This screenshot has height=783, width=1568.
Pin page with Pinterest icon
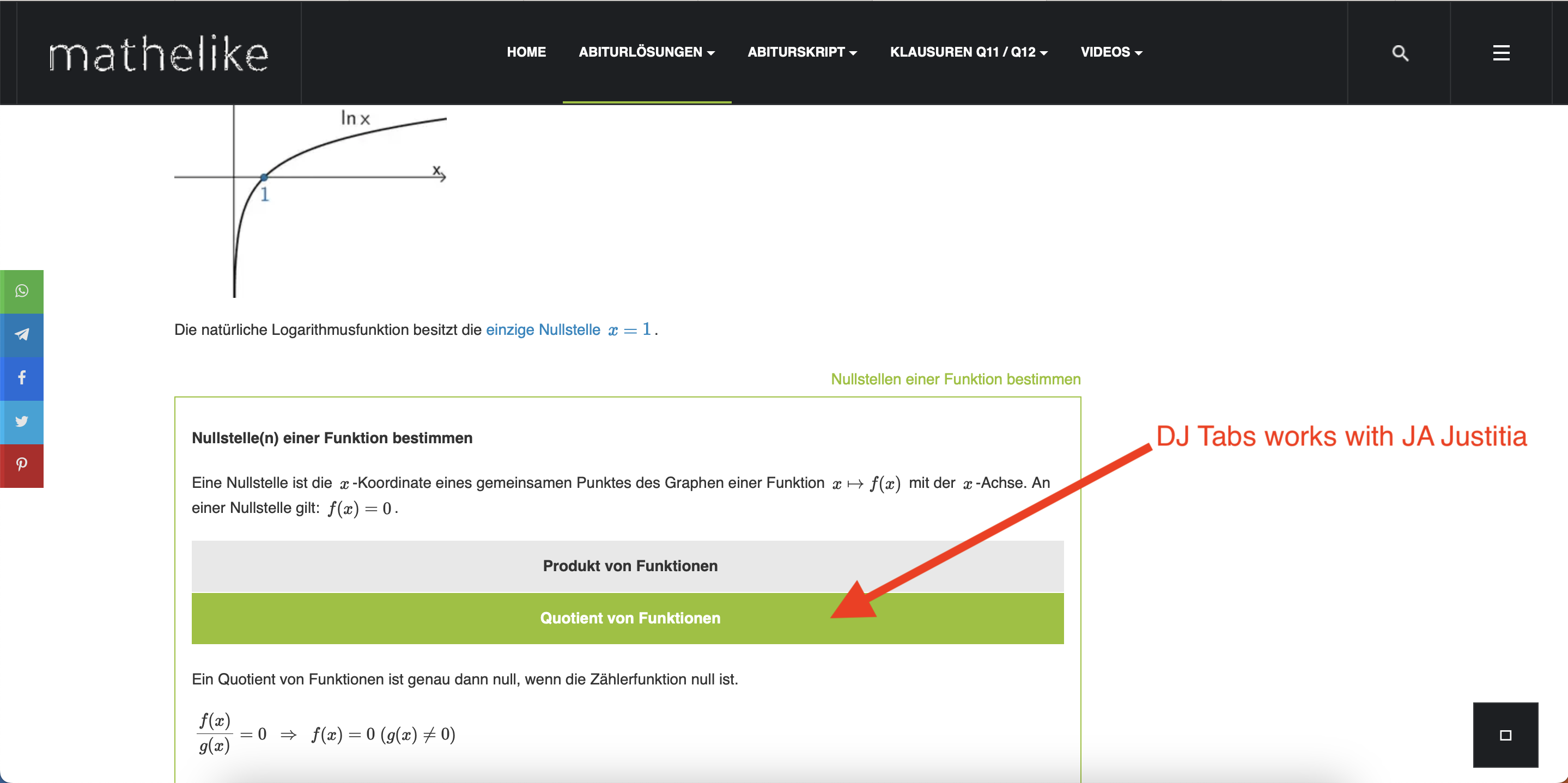(x=22, y=465)
